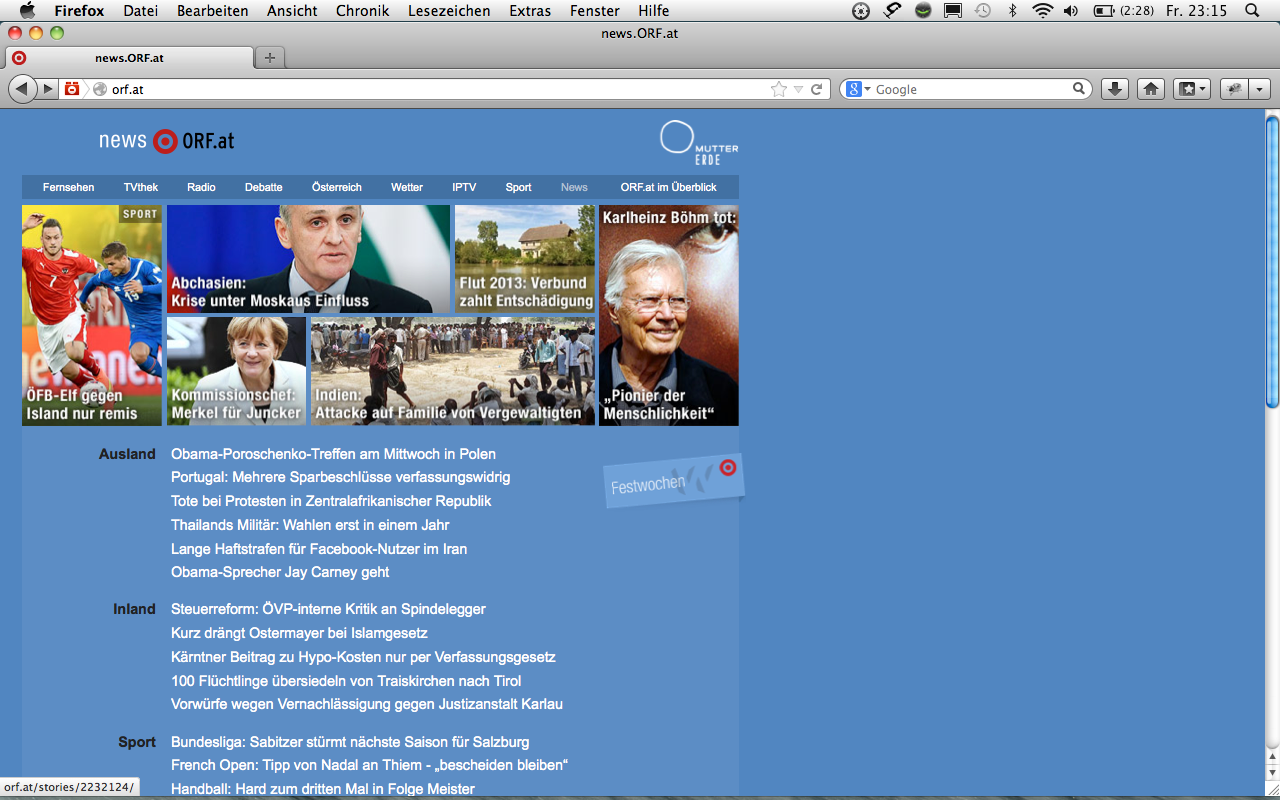Viewport: 1280px width, 800px height.
Task: Click the display mirroring menu bar icon
Action: [x=953, y=11]
